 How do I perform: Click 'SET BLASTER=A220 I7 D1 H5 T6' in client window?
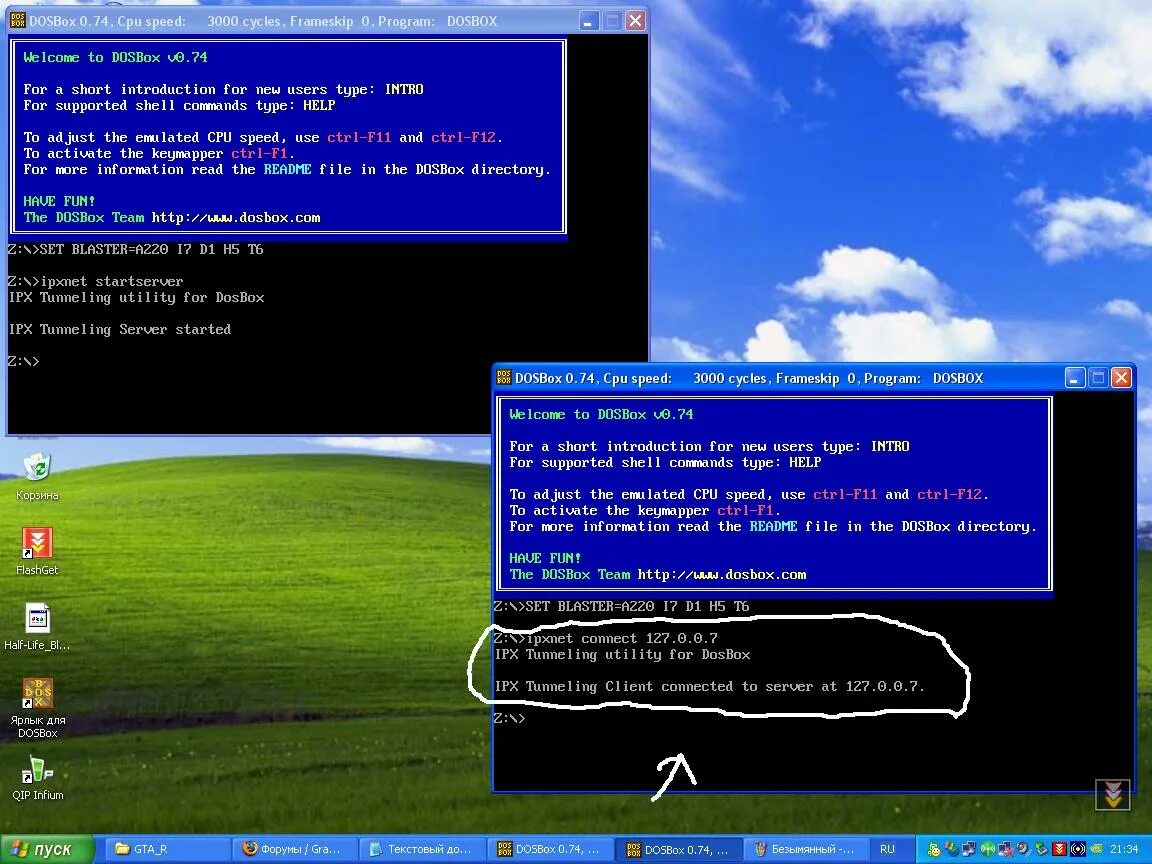(x=638, y=606)
